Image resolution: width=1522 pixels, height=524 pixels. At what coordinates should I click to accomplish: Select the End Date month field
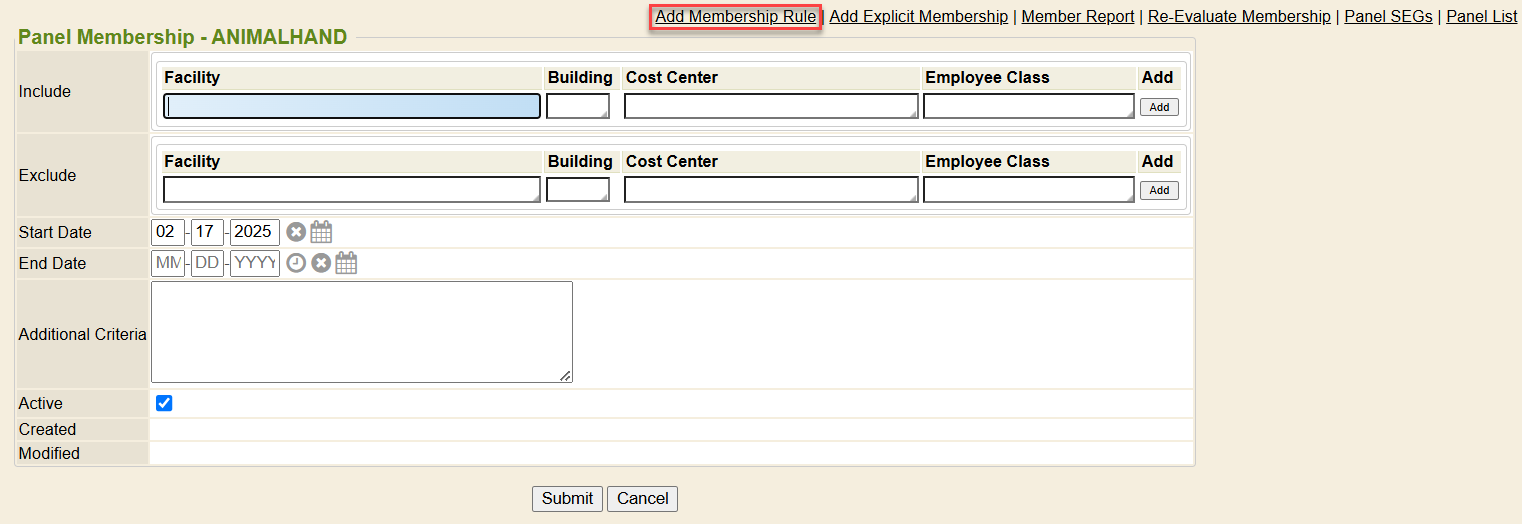(x=168, y=263)
